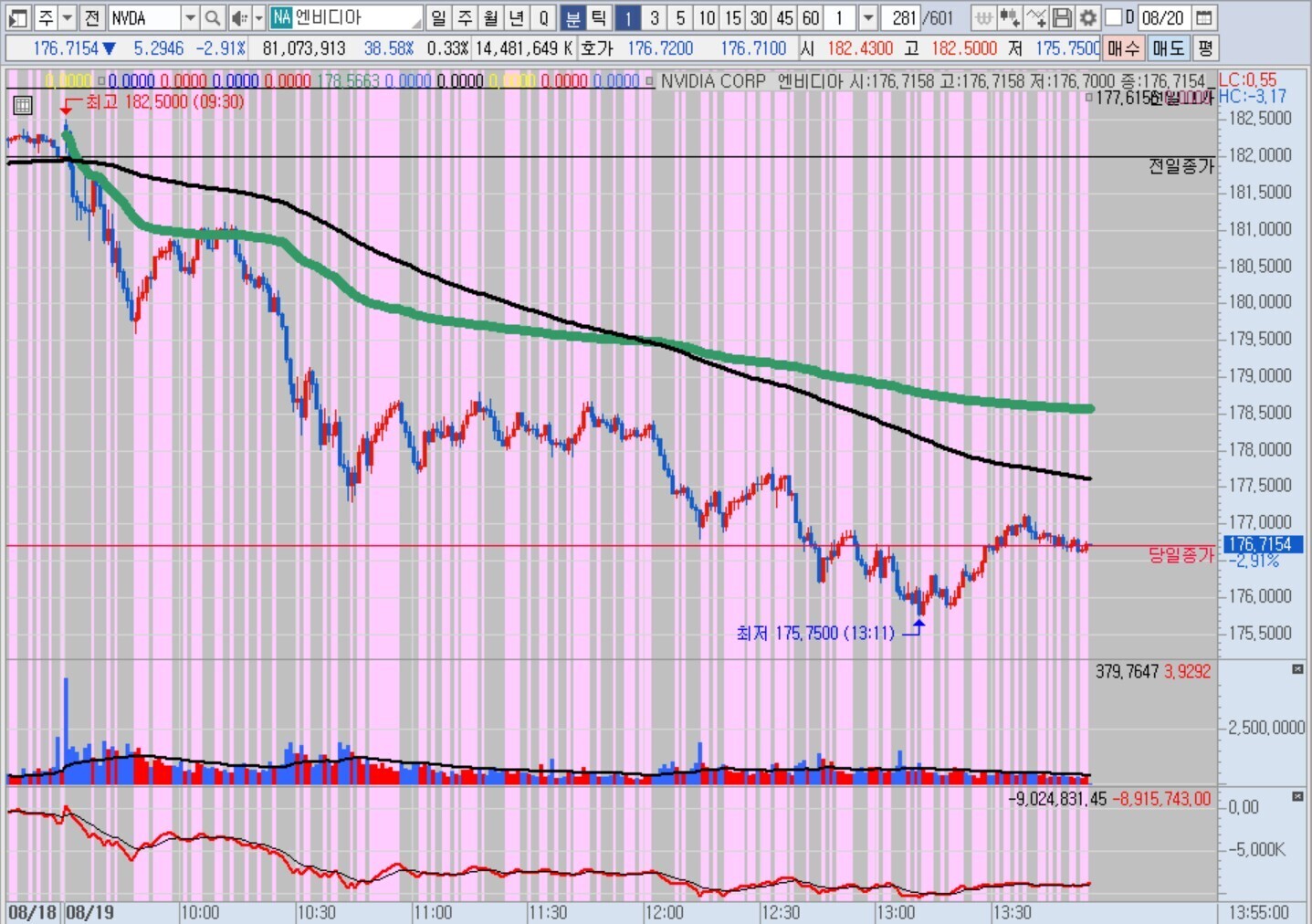The width and height of the screenshot is (1312, 924).
Task: Click the 전 button beside the ticker
Action: click(92, 17)
